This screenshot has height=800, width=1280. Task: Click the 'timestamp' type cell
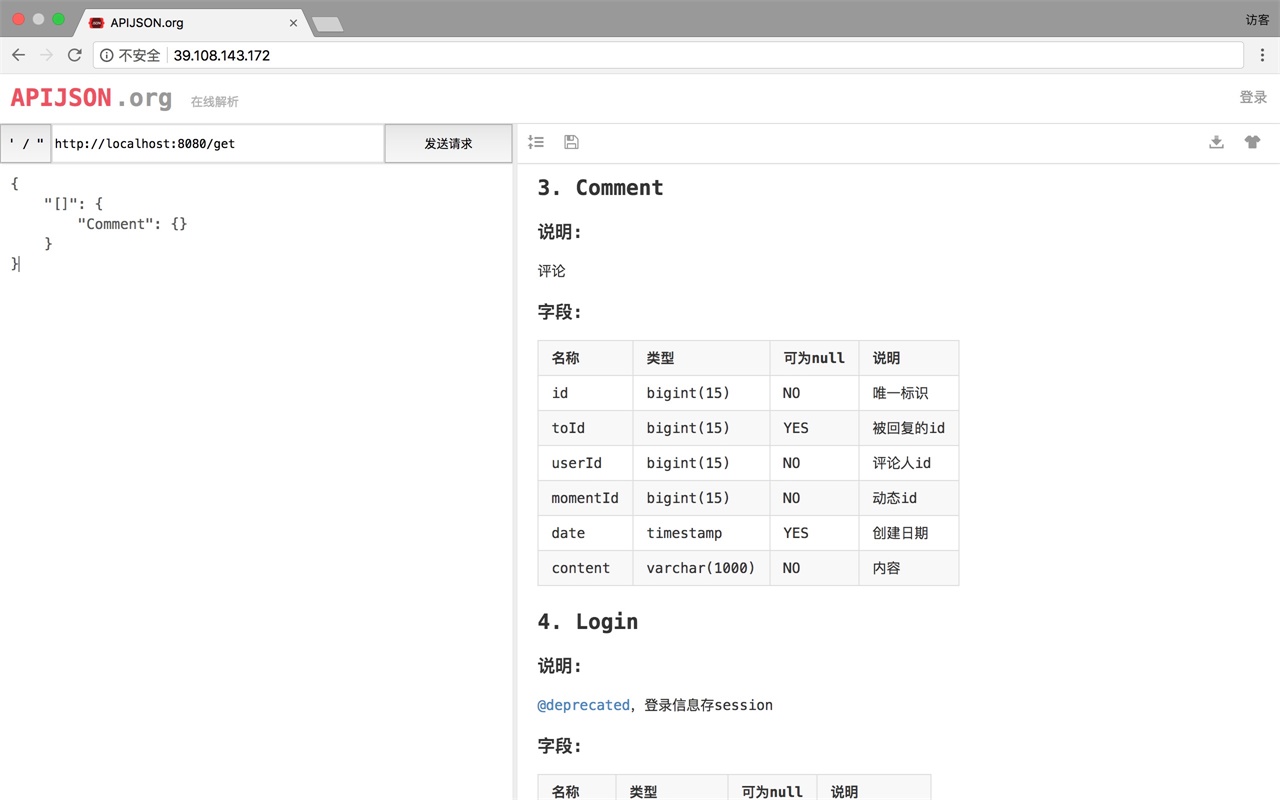click(701, 533)
